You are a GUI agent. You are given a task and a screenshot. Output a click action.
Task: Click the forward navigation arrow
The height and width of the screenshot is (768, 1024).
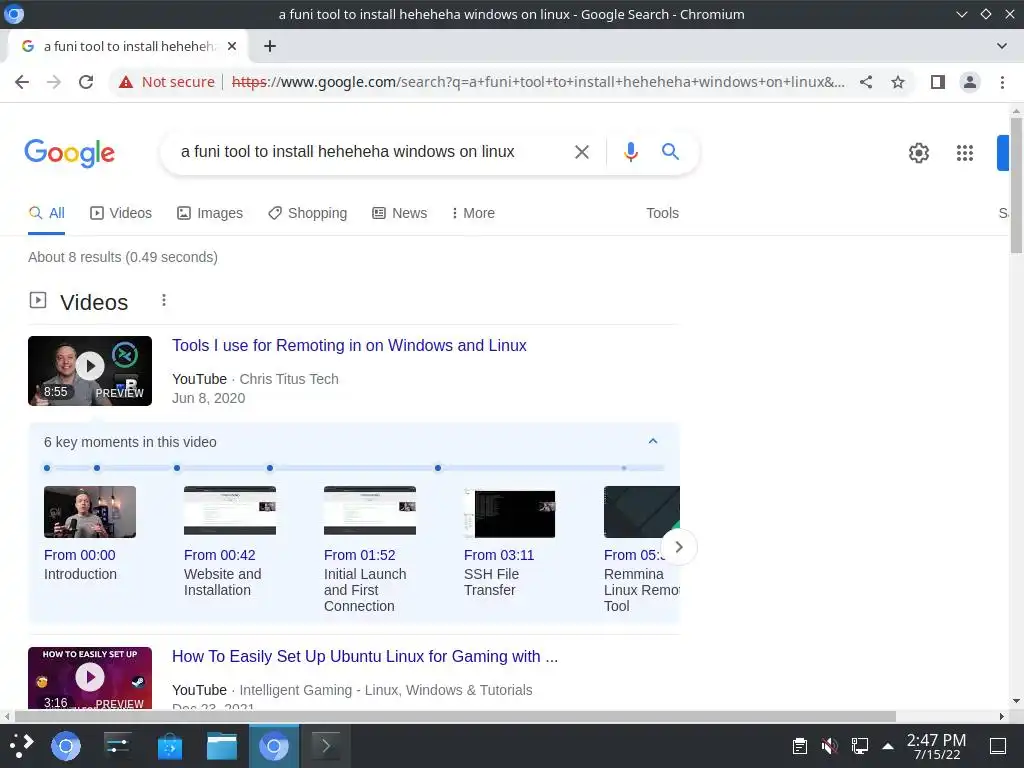coord(54,82)
